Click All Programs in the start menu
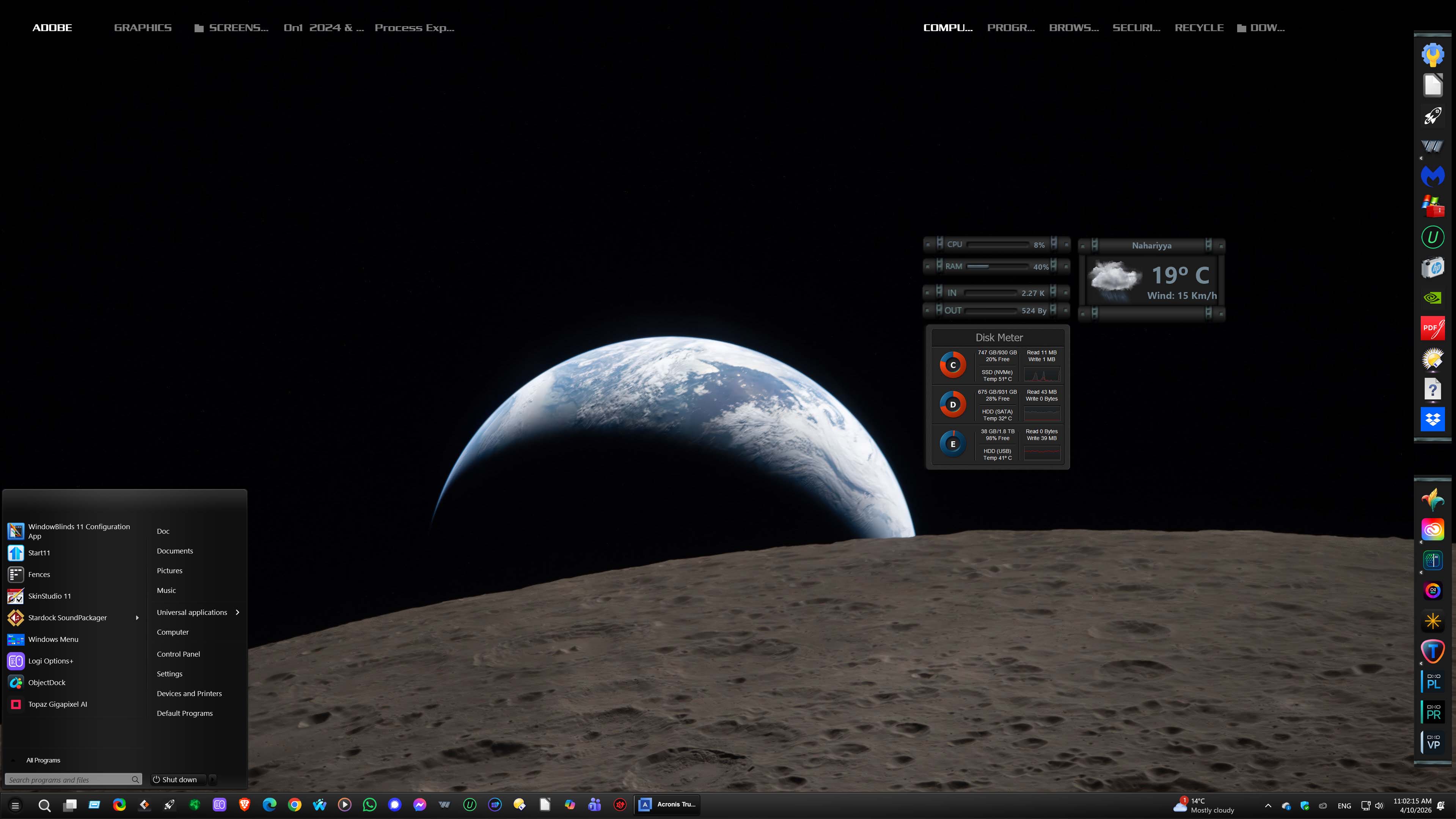 (x=43, y=760)
